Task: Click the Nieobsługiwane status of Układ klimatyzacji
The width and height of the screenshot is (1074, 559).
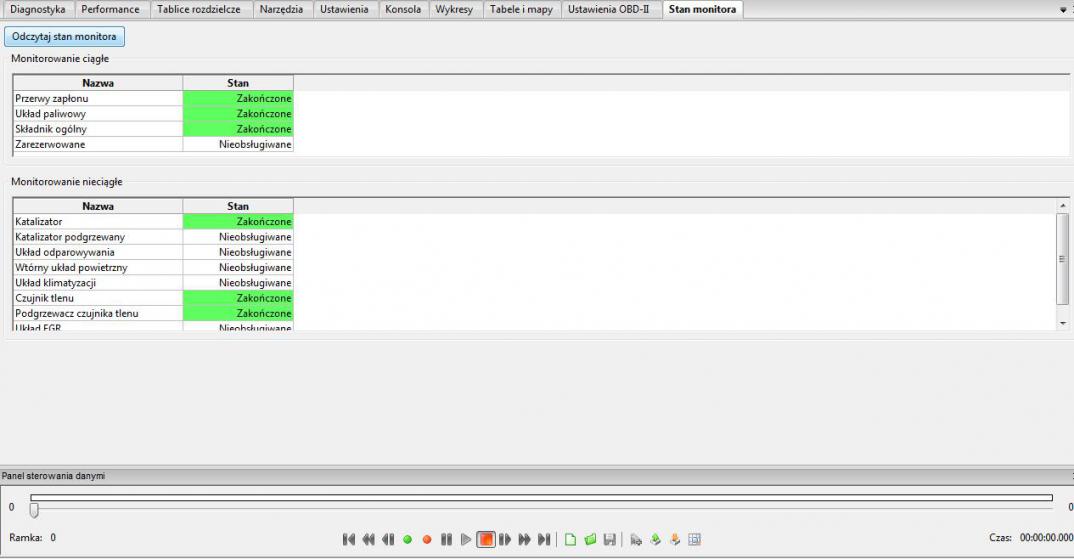Action: [x=238, y=283]
